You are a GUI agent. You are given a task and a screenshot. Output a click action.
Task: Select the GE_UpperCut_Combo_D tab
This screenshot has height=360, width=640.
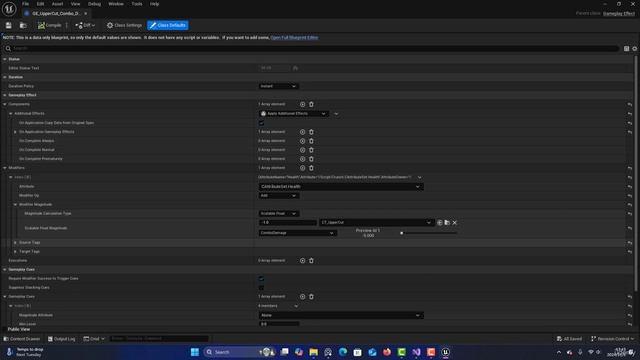[56, 13]
